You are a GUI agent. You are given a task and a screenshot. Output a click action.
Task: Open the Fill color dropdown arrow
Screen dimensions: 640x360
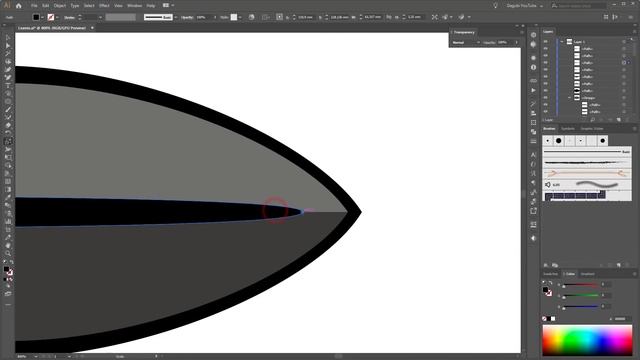click(42, 17)
